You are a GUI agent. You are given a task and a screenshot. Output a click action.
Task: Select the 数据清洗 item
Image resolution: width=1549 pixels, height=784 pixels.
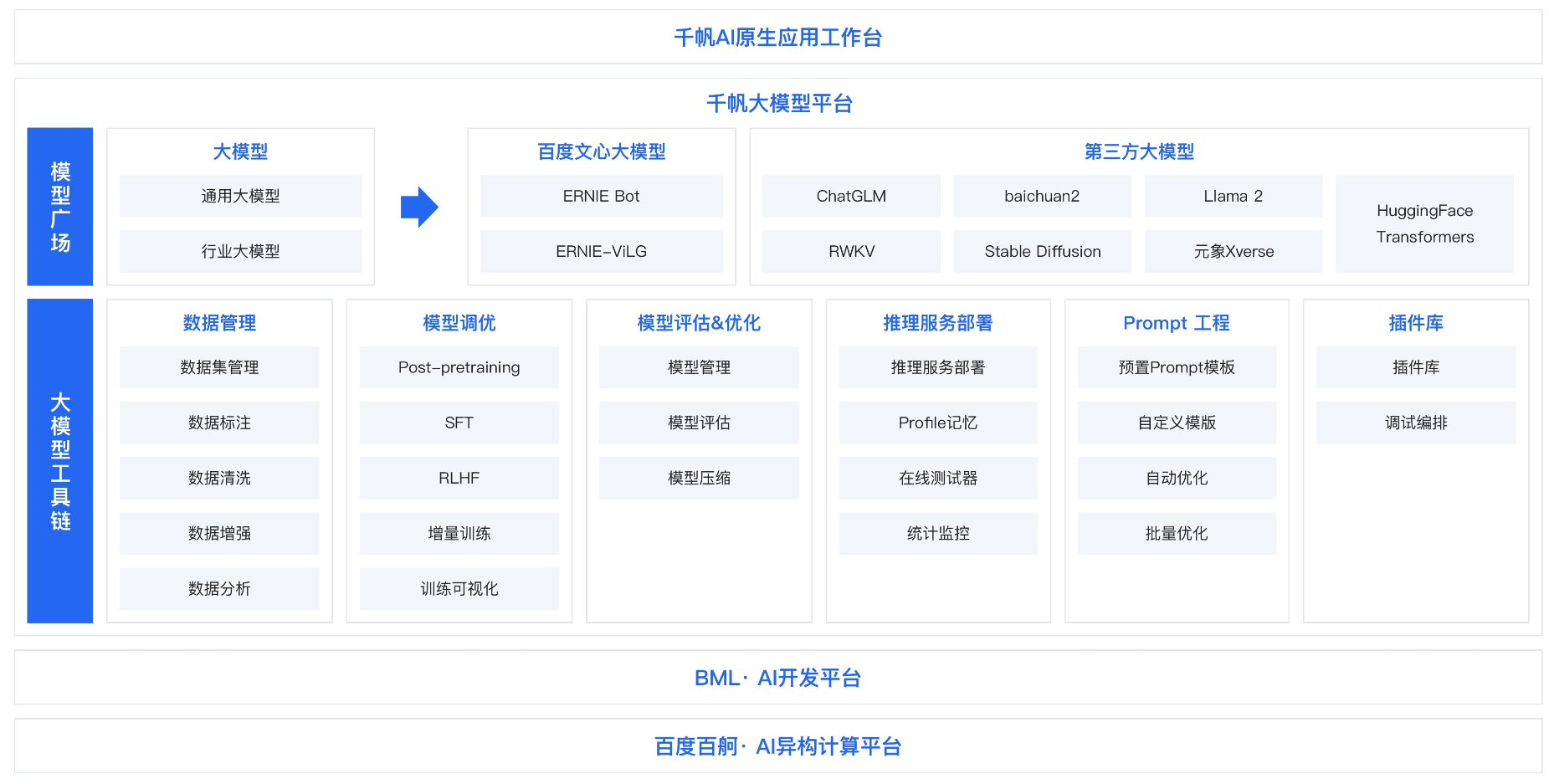coord(219,478)
